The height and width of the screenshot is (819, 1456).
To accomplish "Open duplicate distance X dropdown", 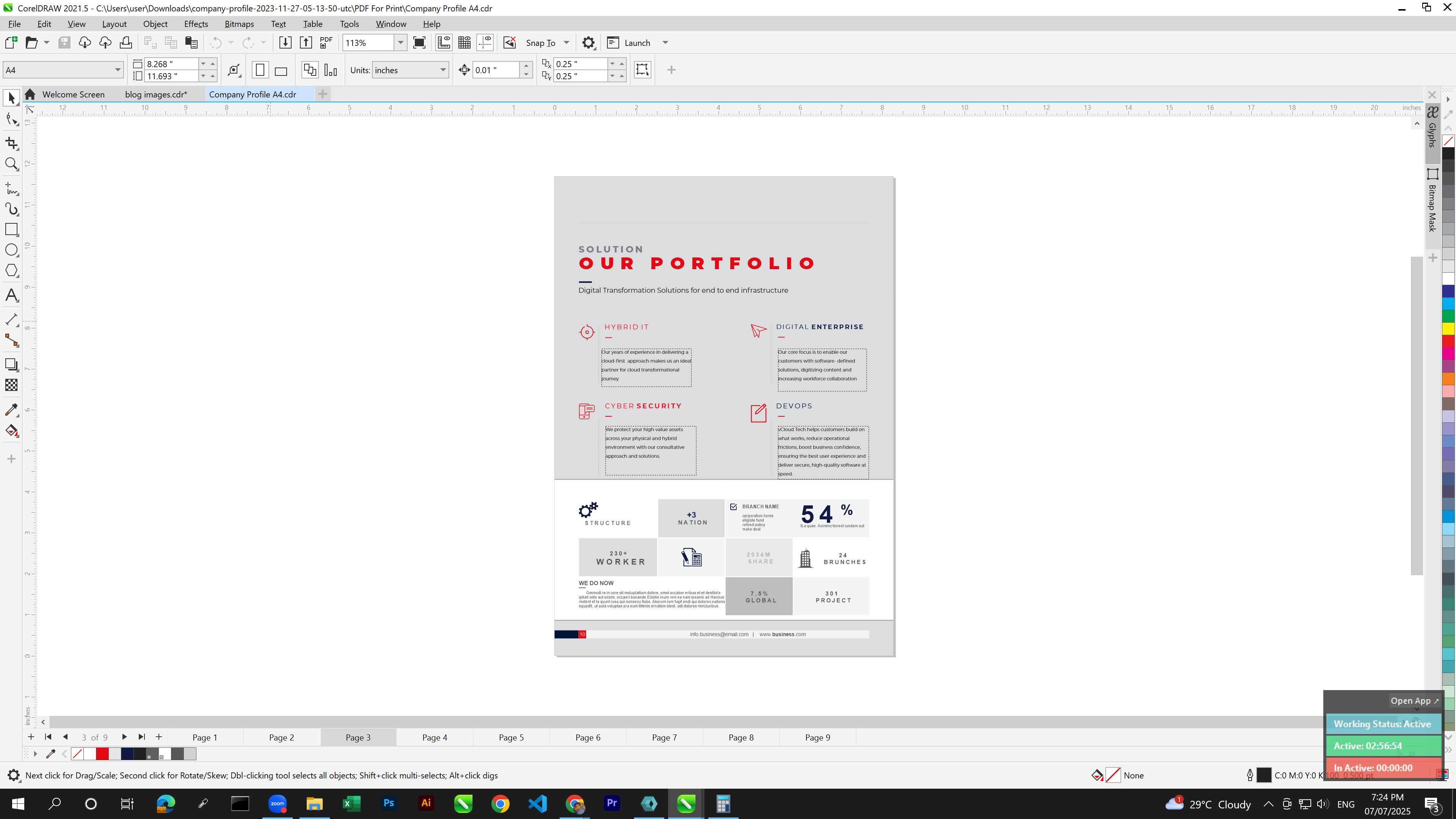I will tap(612, 64).
